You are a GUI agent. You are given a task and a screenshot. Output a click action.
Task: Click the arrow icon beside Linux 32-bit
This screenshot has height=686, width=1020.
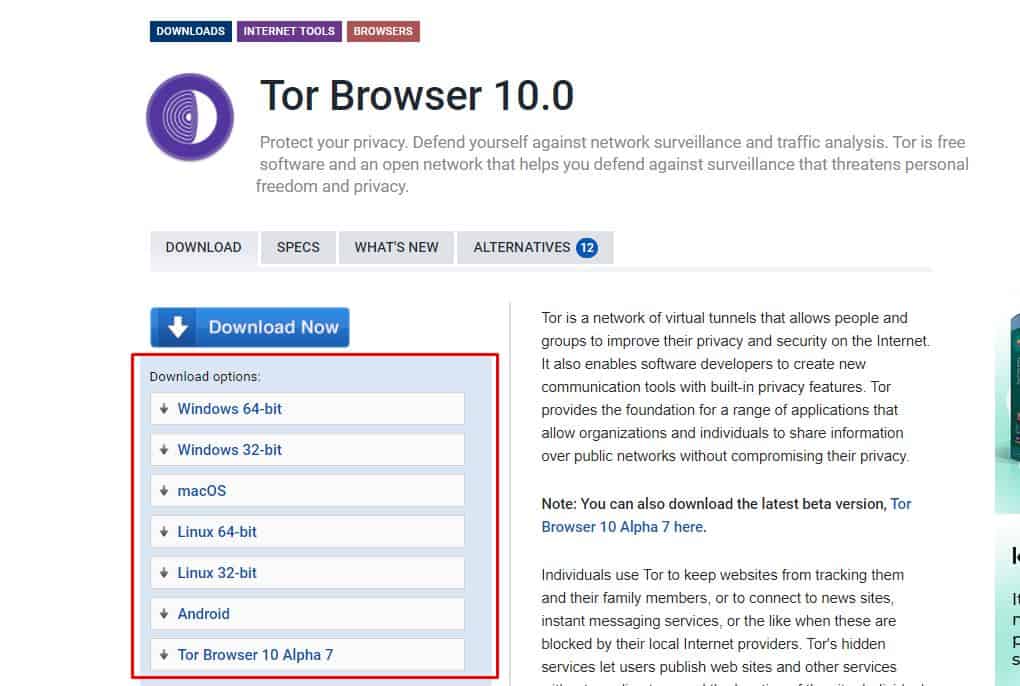163,573
